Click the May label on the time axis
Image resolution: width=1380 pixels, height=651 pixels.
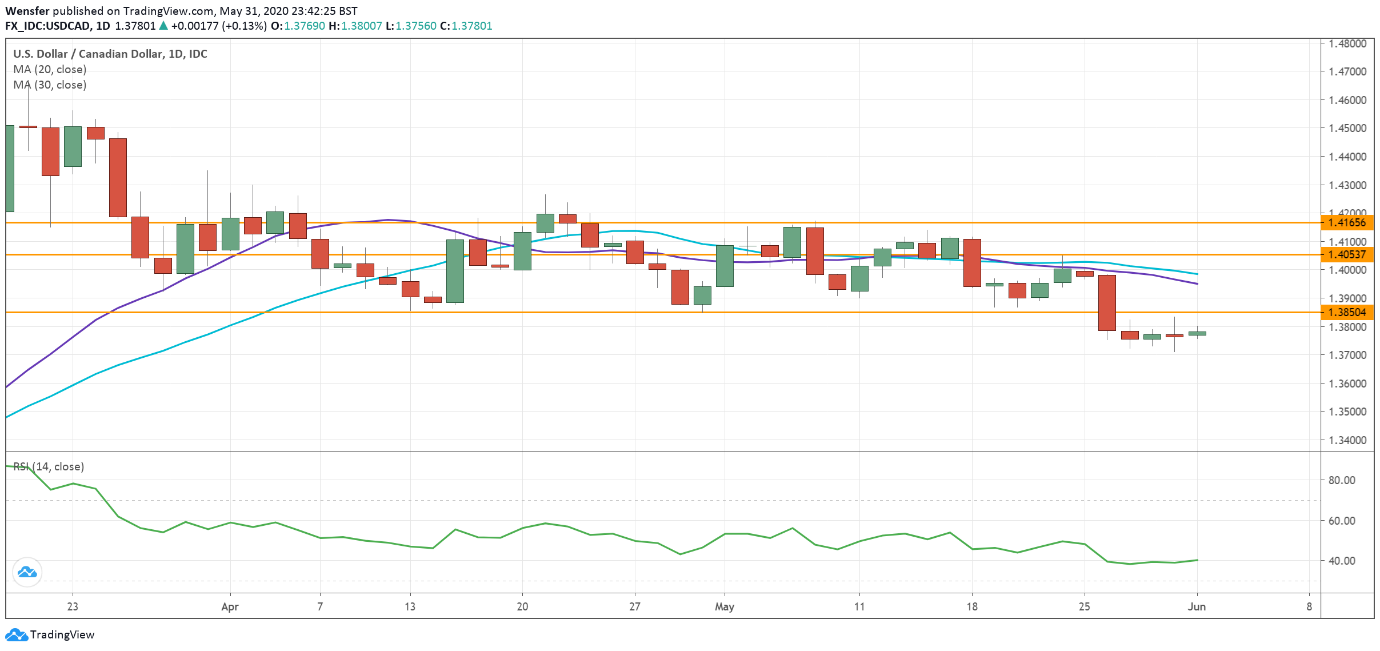tap(724, 605)
